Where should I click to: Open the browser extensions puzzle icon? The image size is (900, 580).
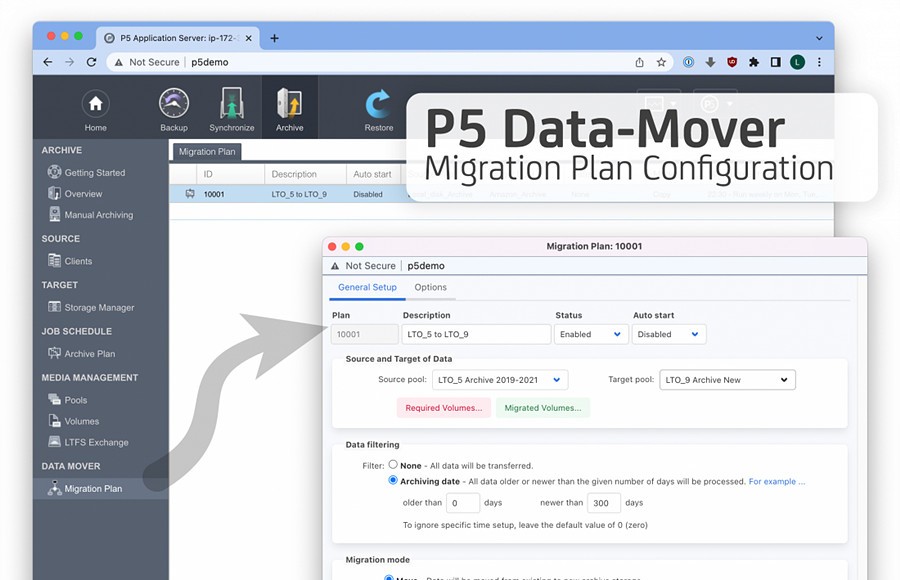[x=754, y=62]
